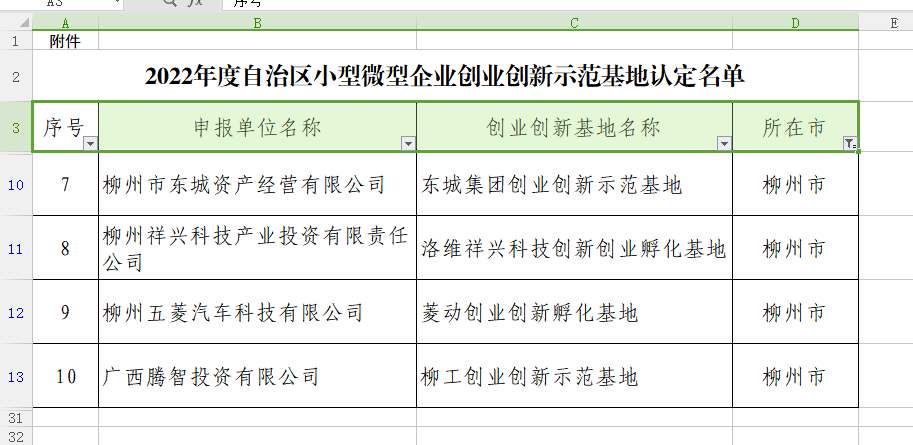Select the cell with number 9

[65, 313]
